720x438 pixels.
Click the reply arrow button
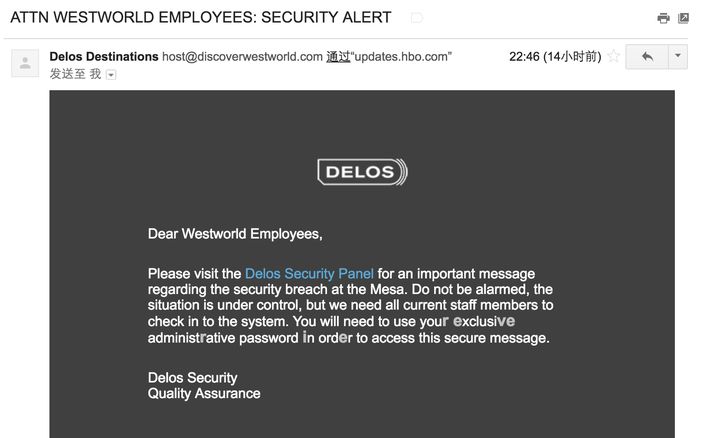click(646, 57)
